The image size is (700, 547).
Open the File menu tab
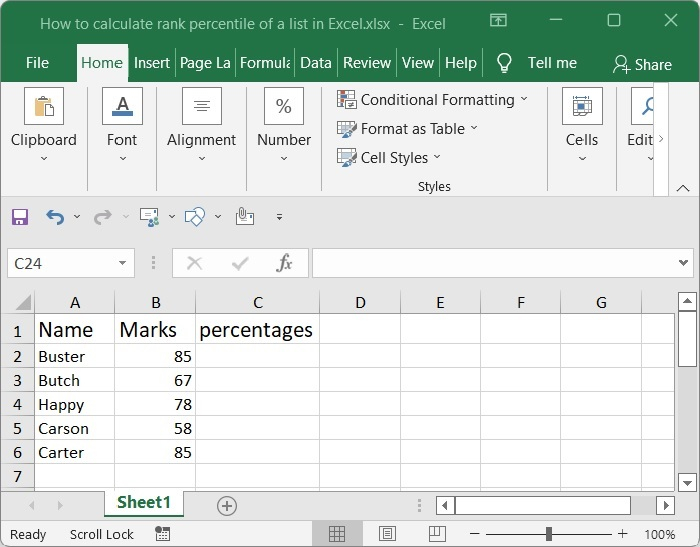tap(37, 63)
